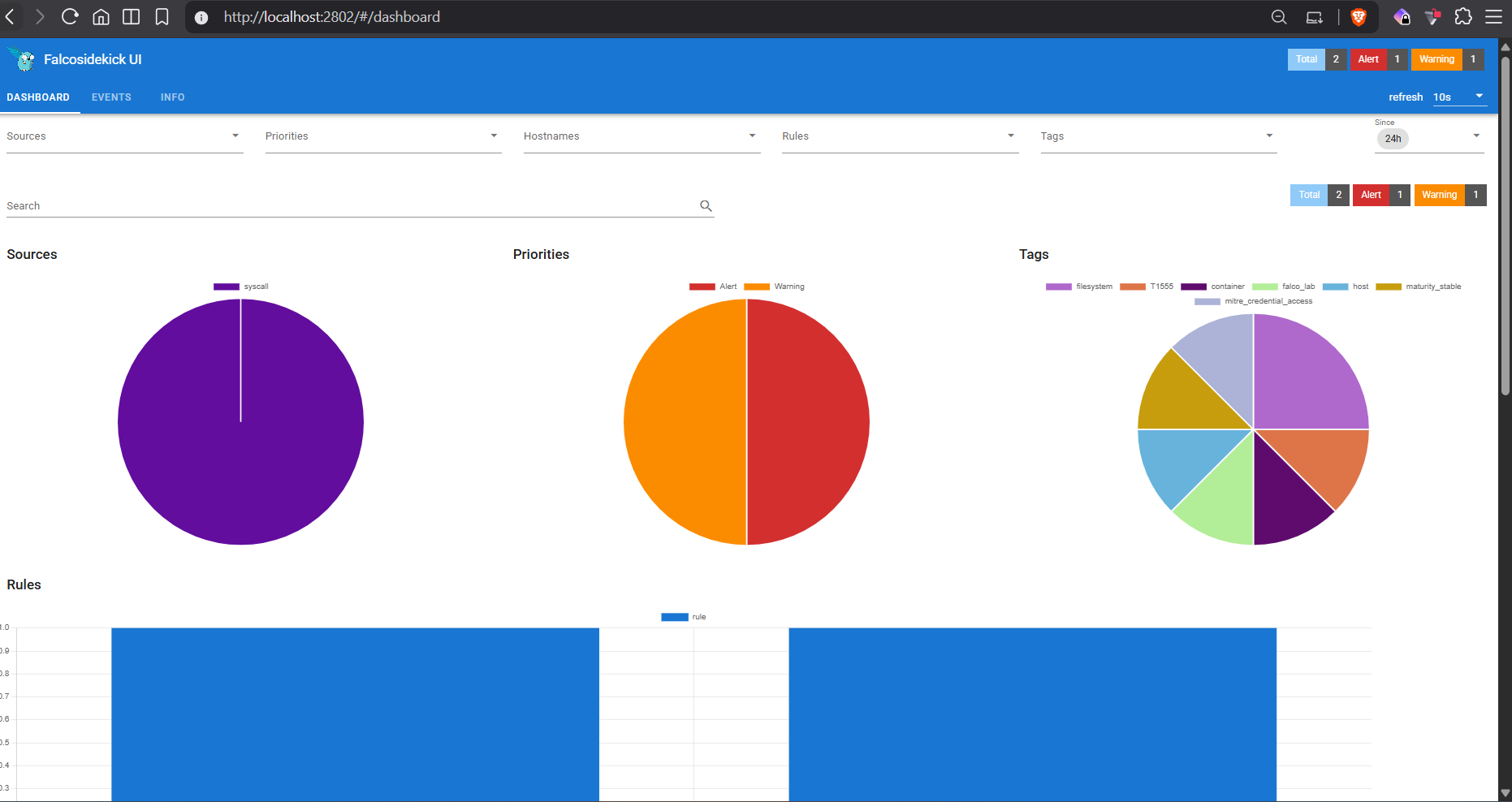Expand the Tags filter dropdown
This screenshot has height=802, width=1512.
point(1159,136)
